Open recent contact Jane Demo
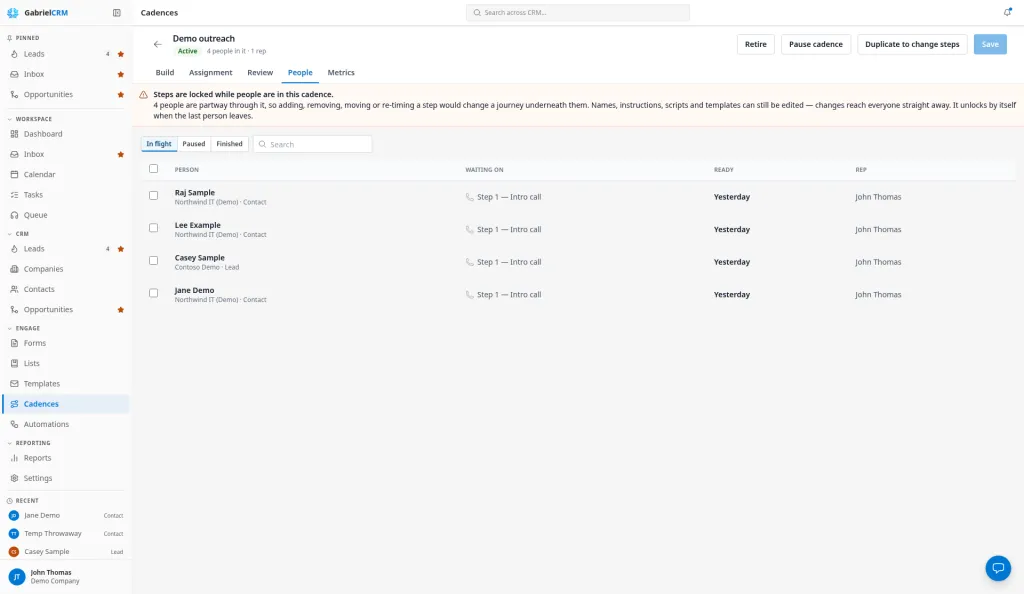 (x=65, y=515)
